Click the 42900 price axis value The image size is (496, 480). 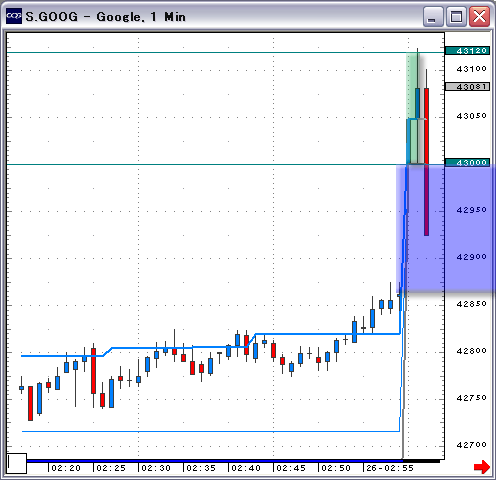coord(471,257)
